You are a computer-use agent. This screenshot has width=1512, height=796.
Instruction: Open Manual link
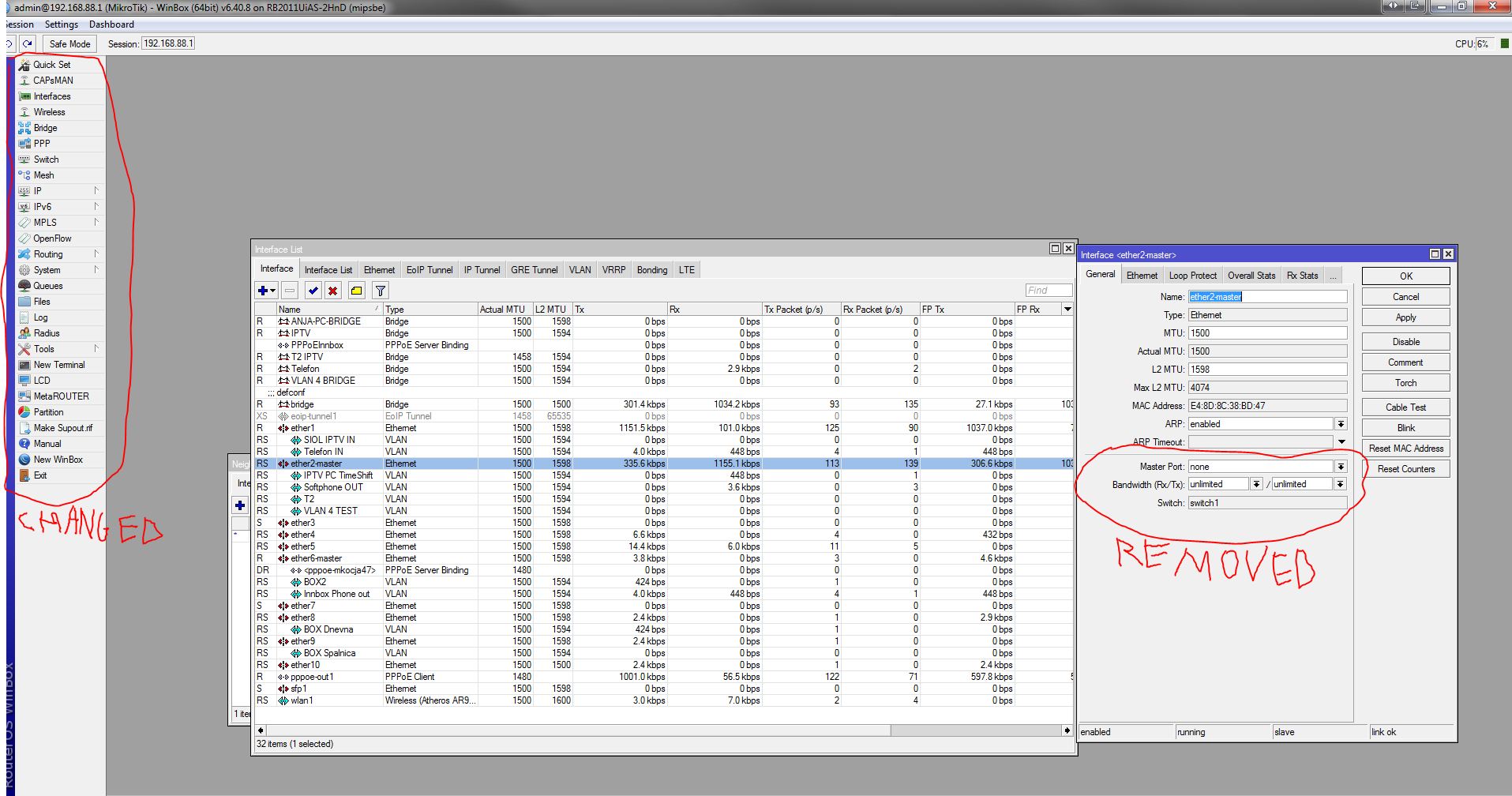click(x=47, y=444)
